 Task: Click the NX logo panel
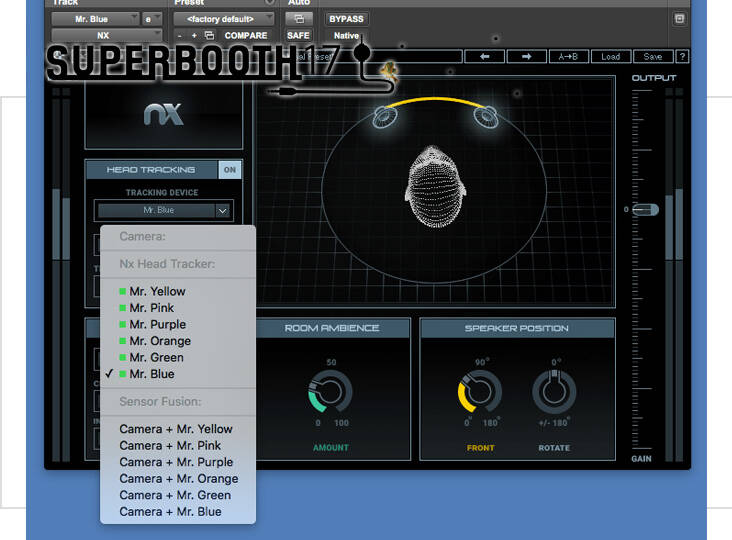(164, 115)
